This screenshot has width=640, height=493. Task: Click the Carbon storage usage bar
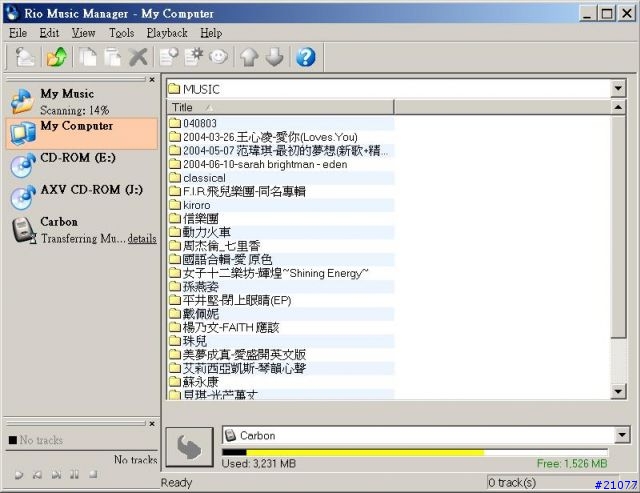[415, 452]
